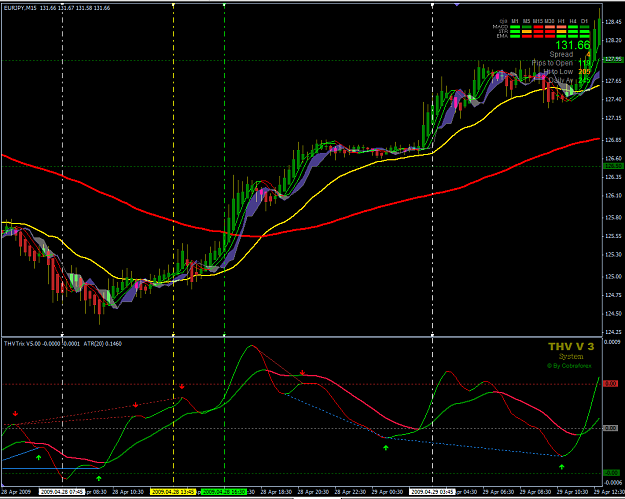Click the EMA signal block under H4
The height and width of the screenshot is (499, 625).
click(x=573, y=36)
